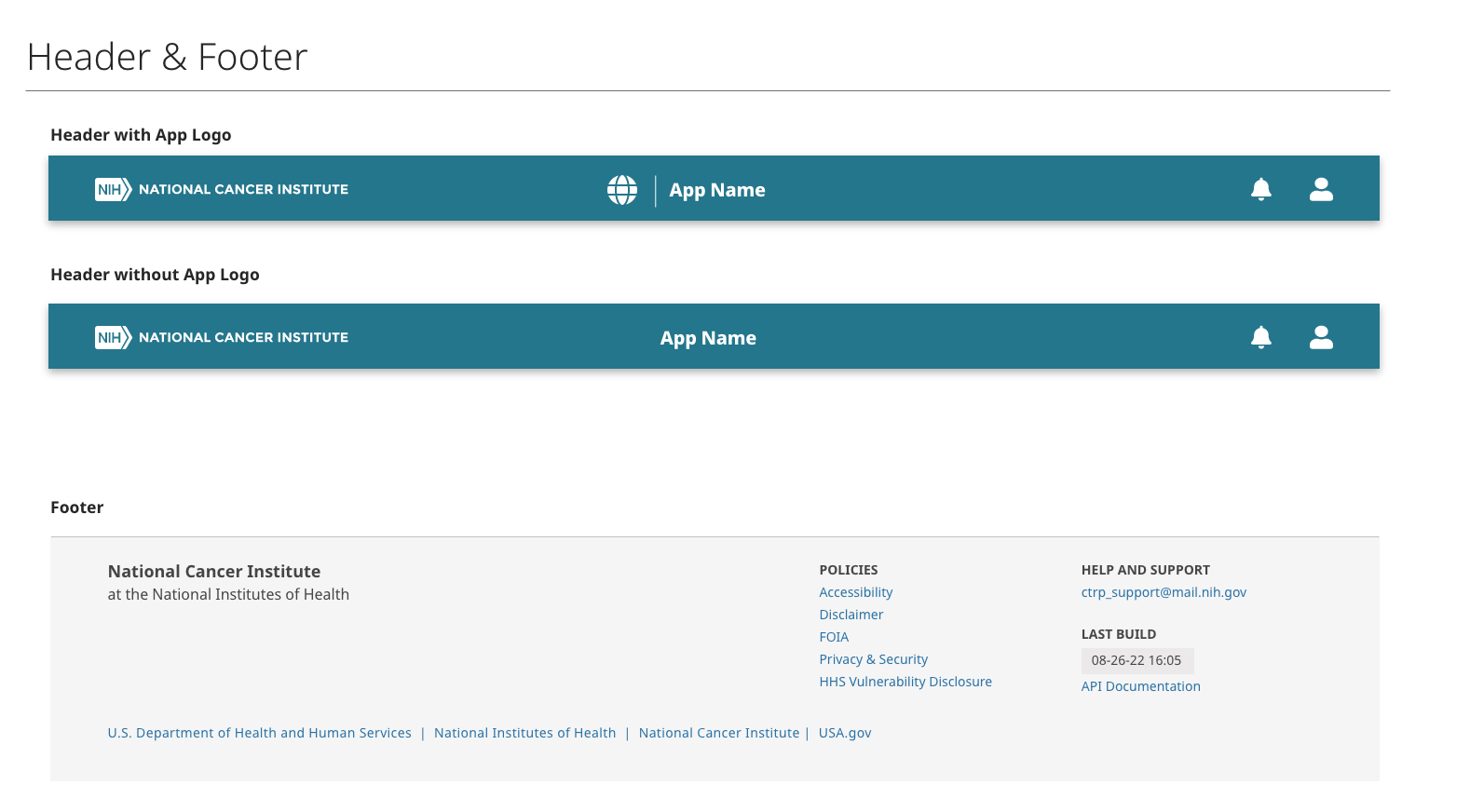Open the API Documentation link
Viewport: 1470px width, 812px height.
[1141, 686]
